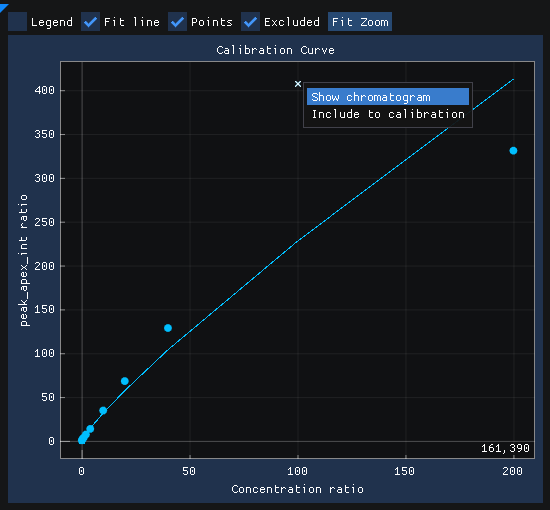
Task: Choose Include to calibration option
Action: 388,114
